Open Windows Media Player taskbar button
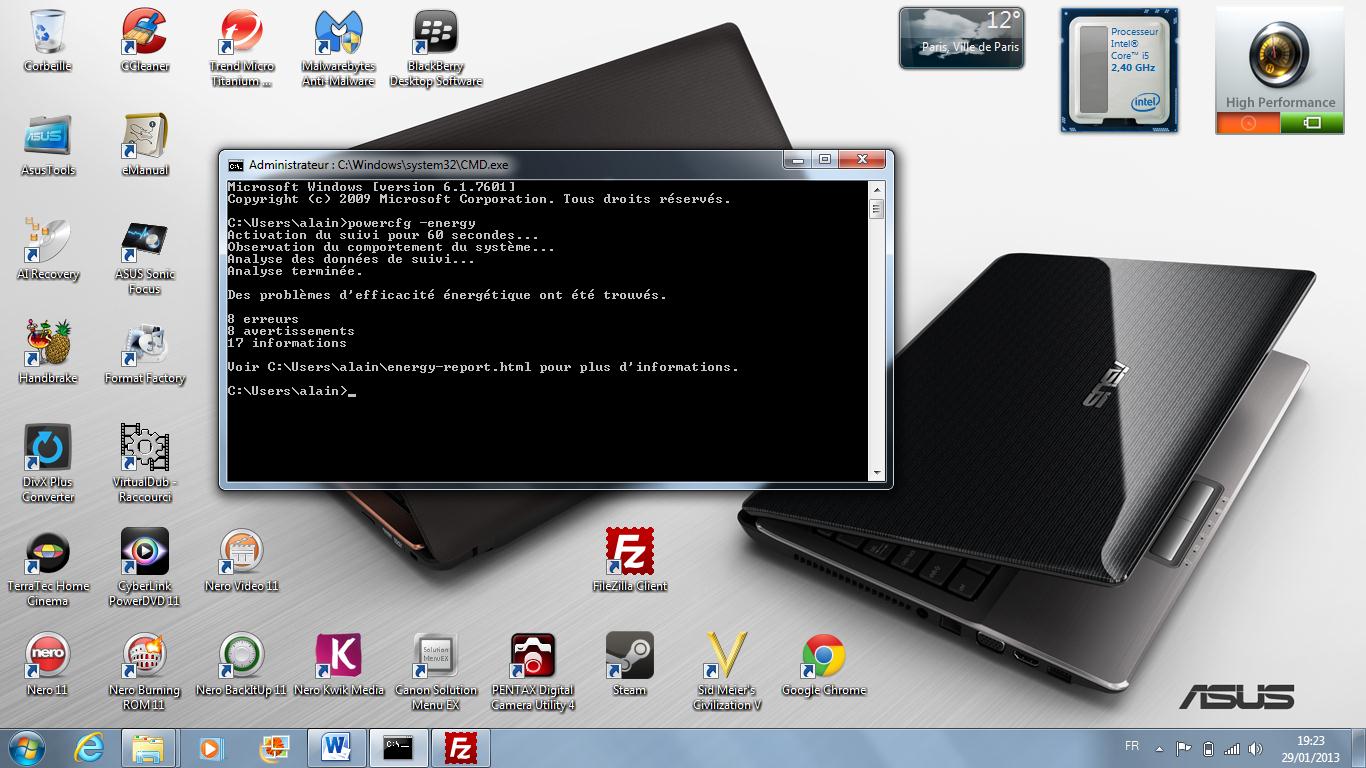 pos(211,748)
